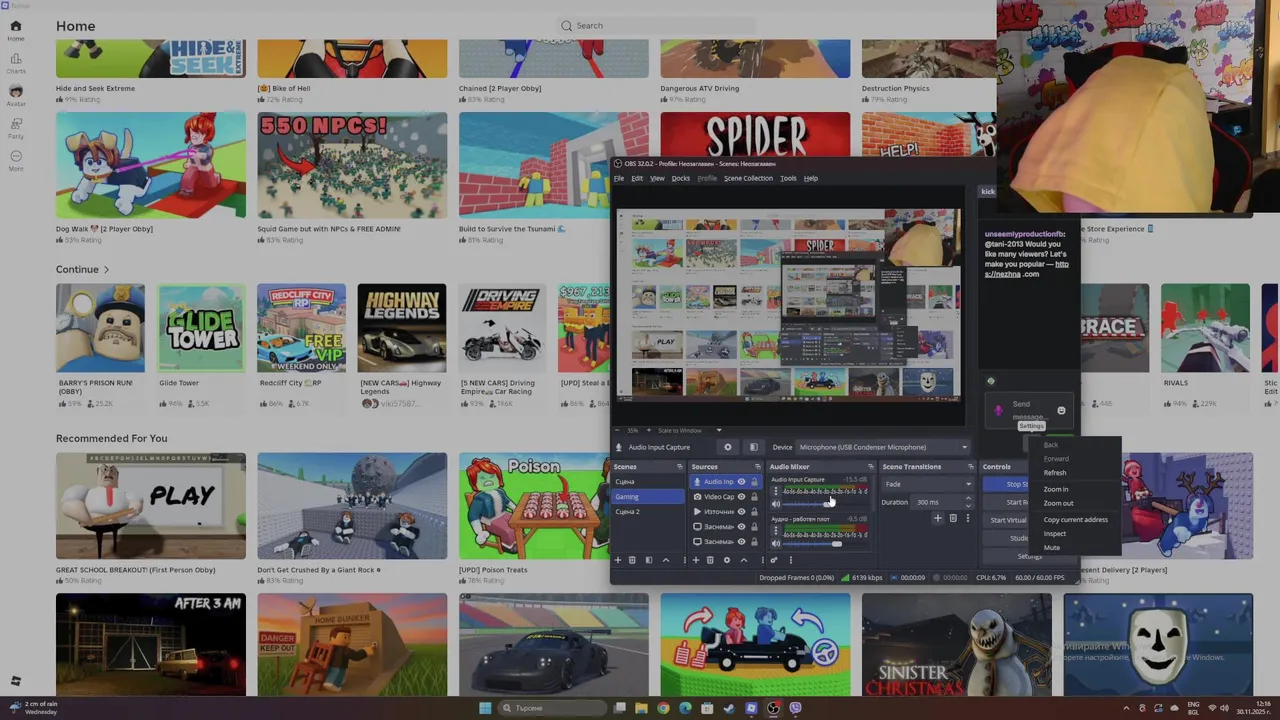Lock the Video Cap source
This screenshot has height=720, width=1280.
[x=754, y=497]
